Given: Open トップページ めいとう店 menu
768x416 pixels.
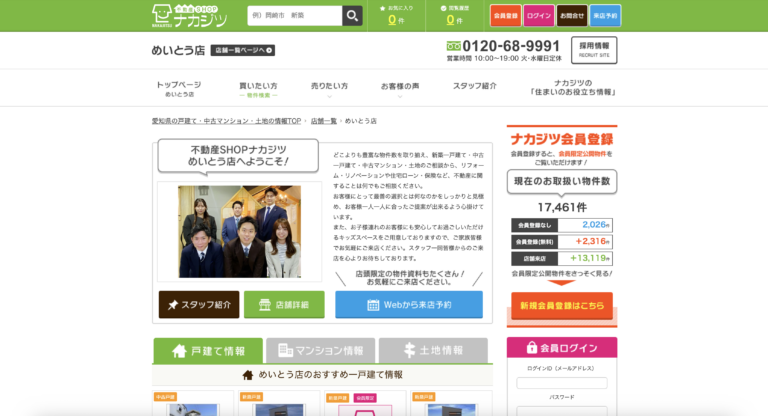Looking at the screenshot, I should click(179, 89).
